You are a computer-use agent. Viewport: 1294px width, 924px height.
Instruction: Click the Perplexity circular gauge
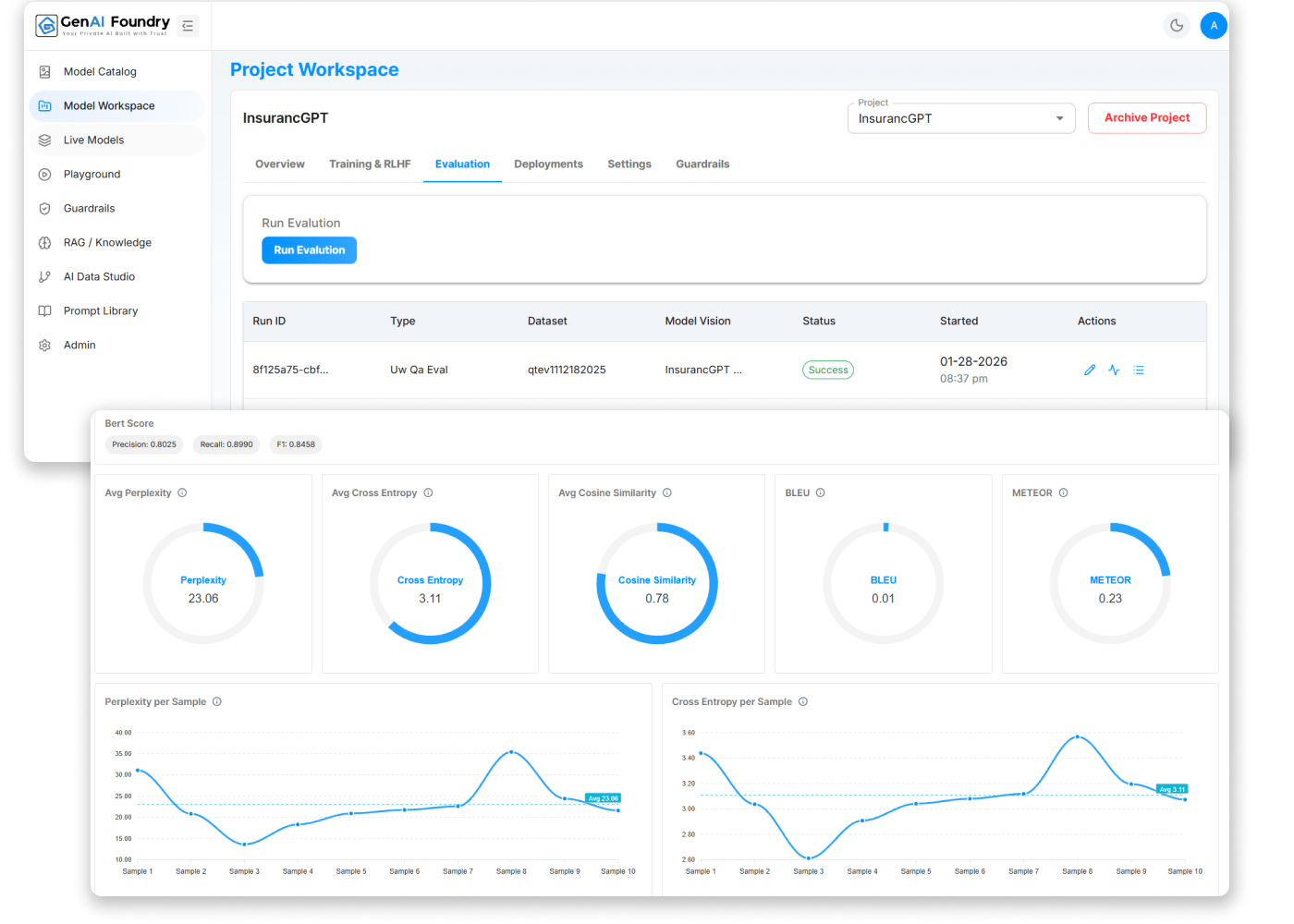(203, 583)
